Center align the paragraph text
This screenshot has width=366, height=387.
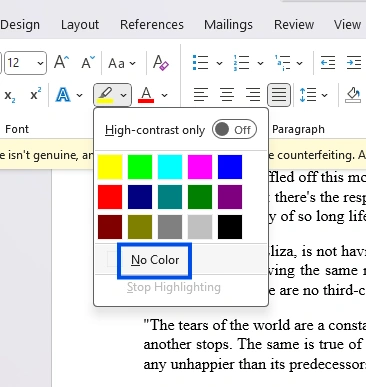[x=227, y=95]
